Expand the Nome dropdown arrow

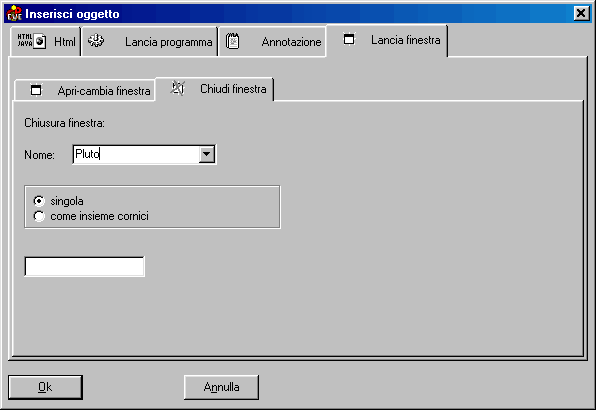[x=207, y=154]
